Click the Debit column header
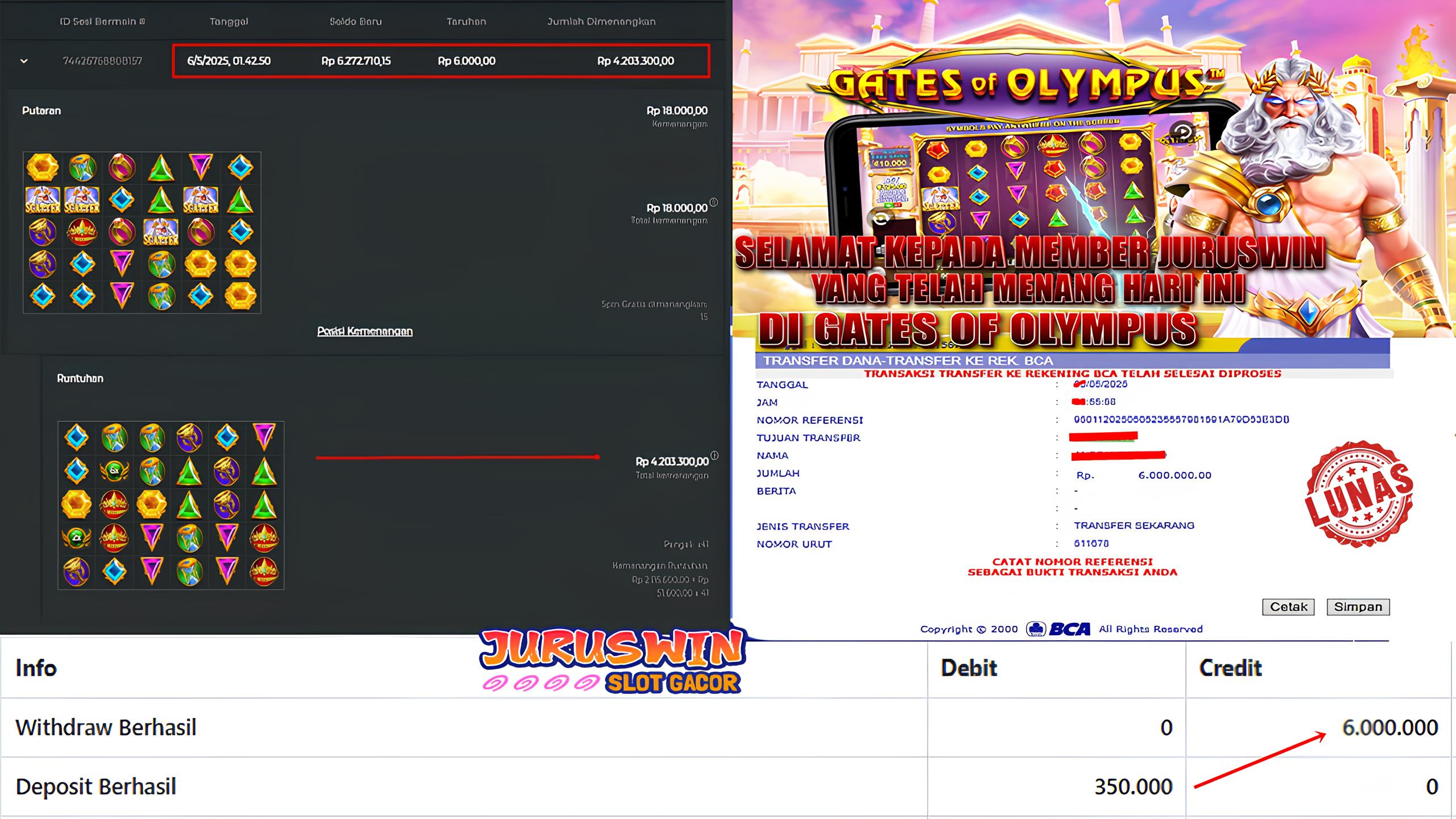This screenshot has height=819, width=1456. coord(969,668)
